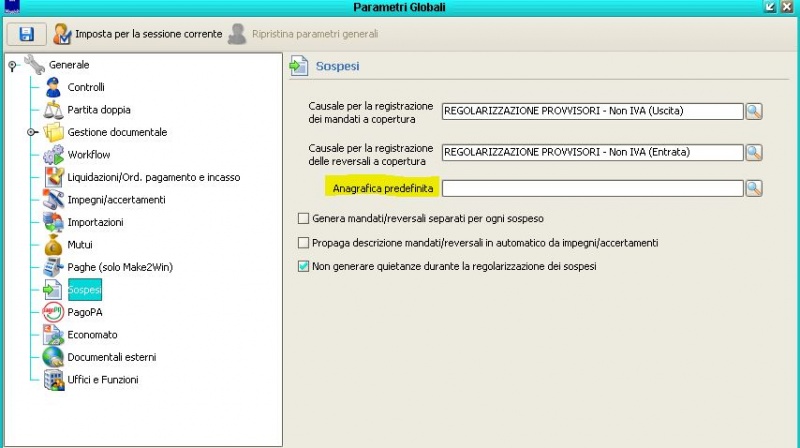This screenshot has width=800, height=448.
Task: Click the Sospesi document icon in tree
Action: 52,290
